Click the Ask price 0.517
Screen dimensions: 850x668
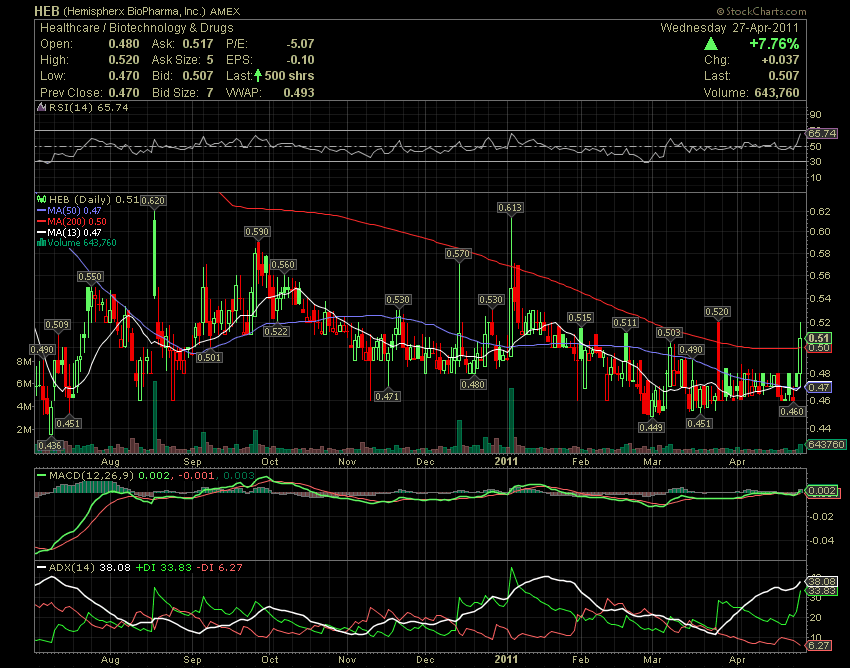tap(198, 44)
